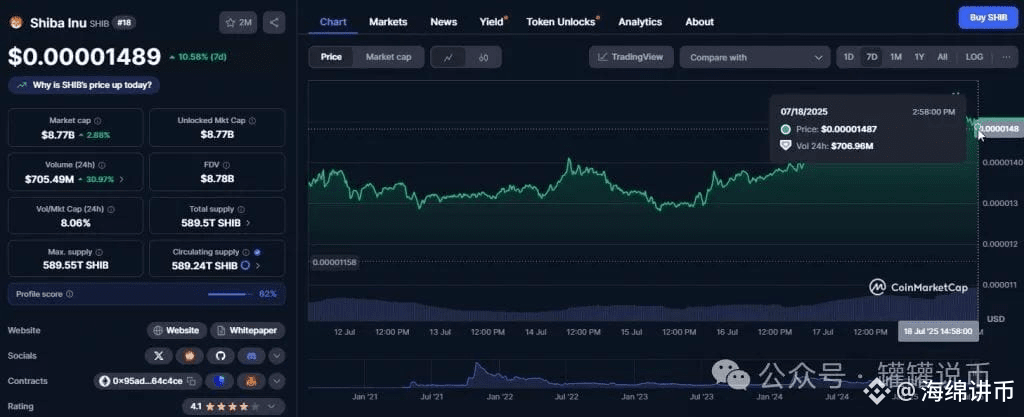
Task: Open the Analytics tab
Action: (x=640, y=22)
